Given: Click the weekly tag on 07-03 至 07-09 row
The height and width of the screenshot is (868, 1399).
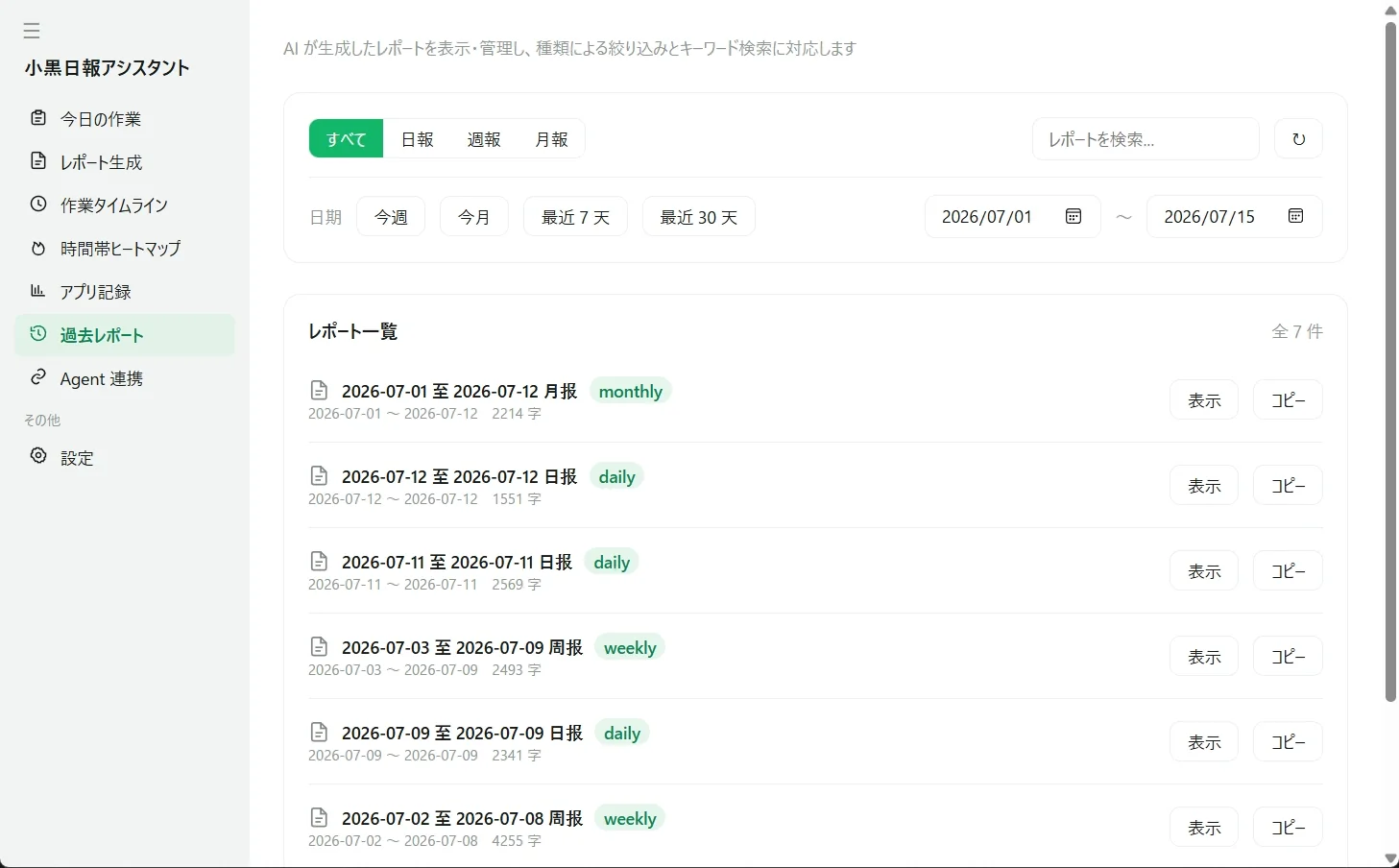Looking at the screenshot, I should (630, 647).
